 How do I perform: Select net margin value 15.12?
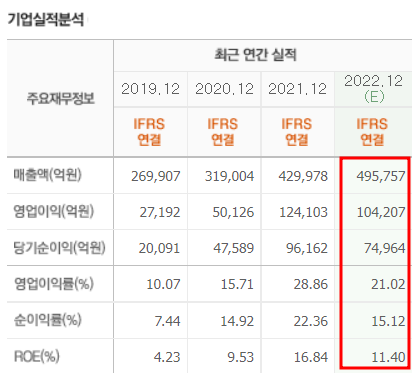click(x=389, y=321)
